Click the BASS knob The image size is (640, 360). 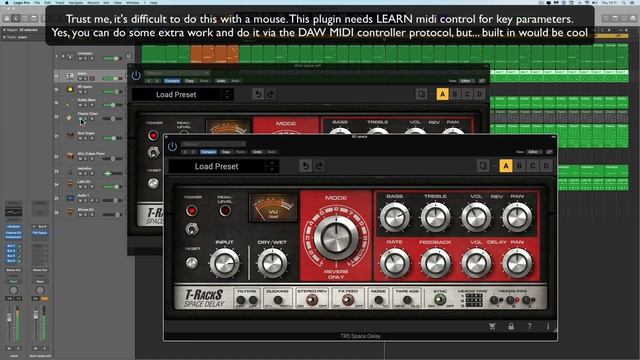(394, 217)
